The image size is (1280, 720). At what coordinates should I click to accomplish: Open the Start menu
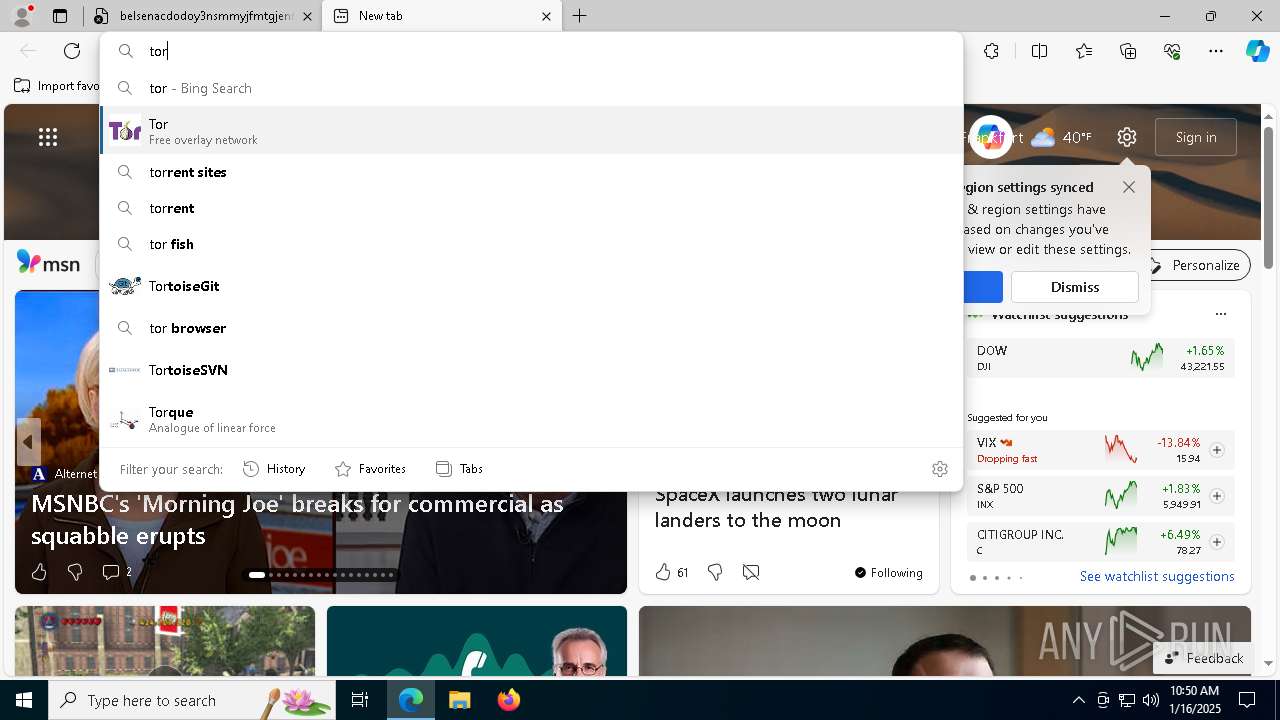(x=24, y=700)
